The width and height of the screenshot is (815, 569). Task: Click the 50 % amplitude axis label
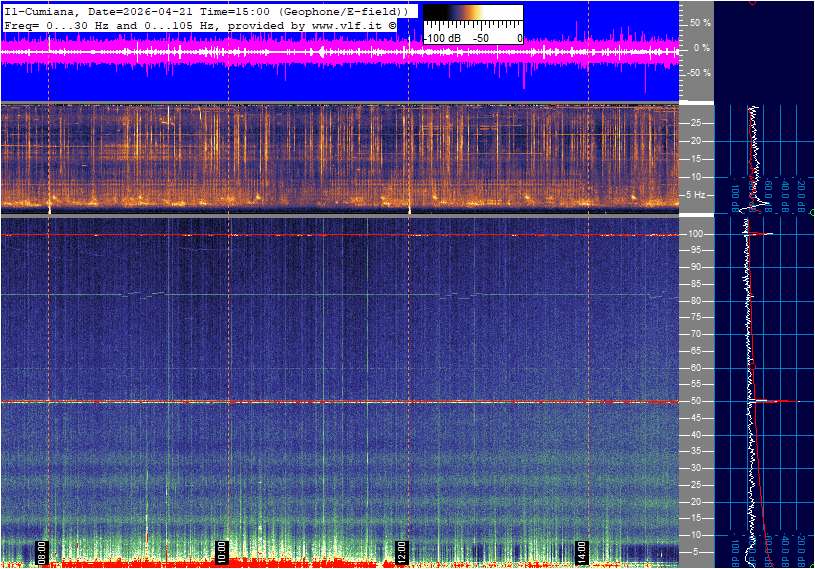pyautogui.click(x=699, y=22)
